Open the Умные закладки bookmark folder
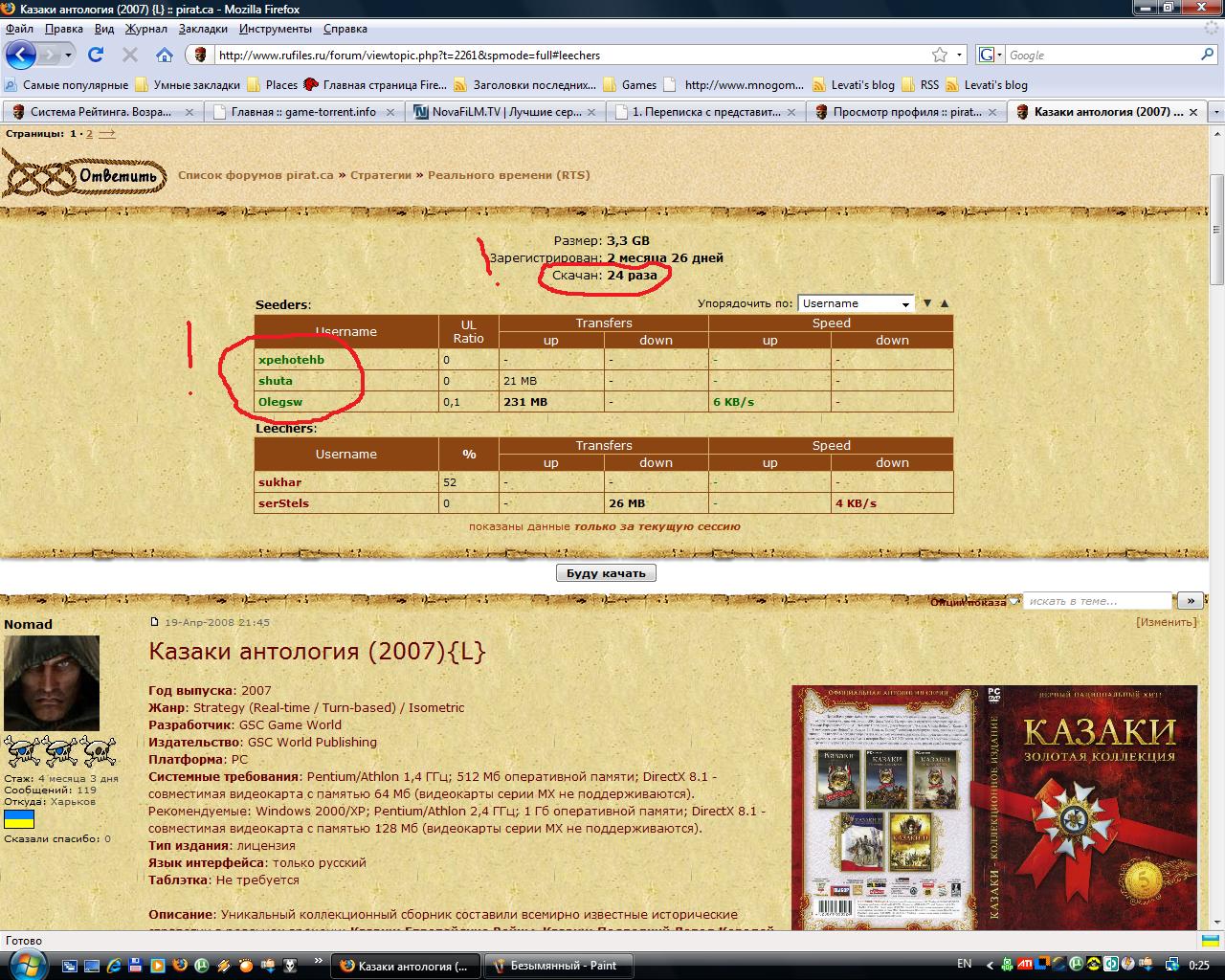Viewport: 1225px width, 980px height. [188, 84]
